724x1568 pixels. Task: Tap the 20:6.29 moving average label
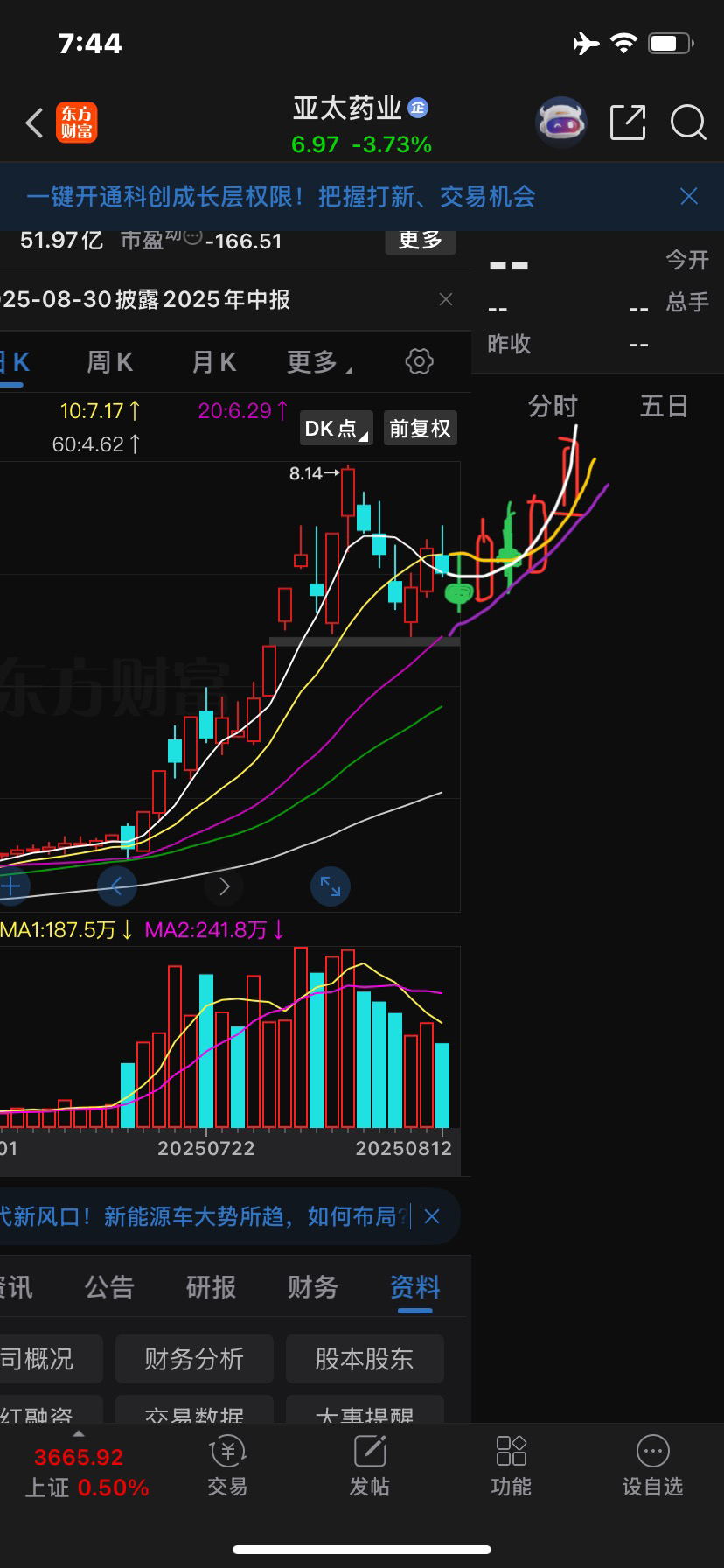pyautogui.click(x=243, y=410)
